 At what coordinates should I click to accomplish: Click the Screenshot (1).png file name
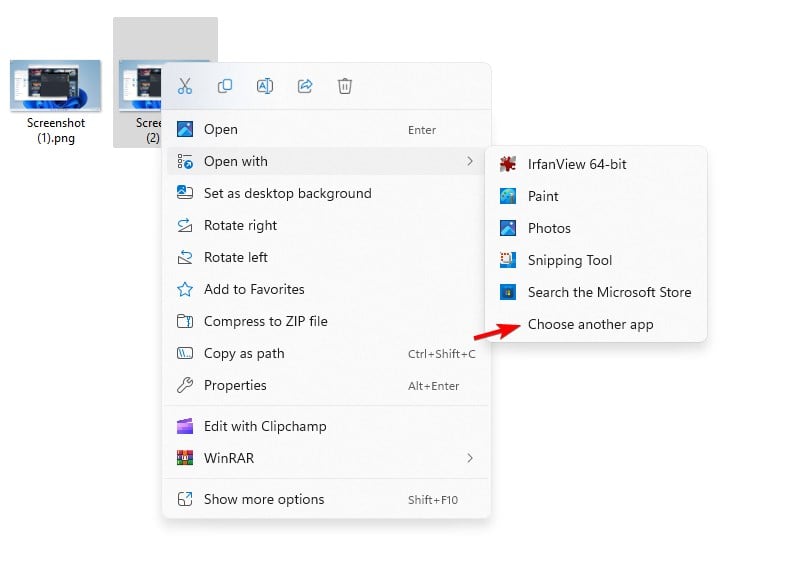pos(56,130)
